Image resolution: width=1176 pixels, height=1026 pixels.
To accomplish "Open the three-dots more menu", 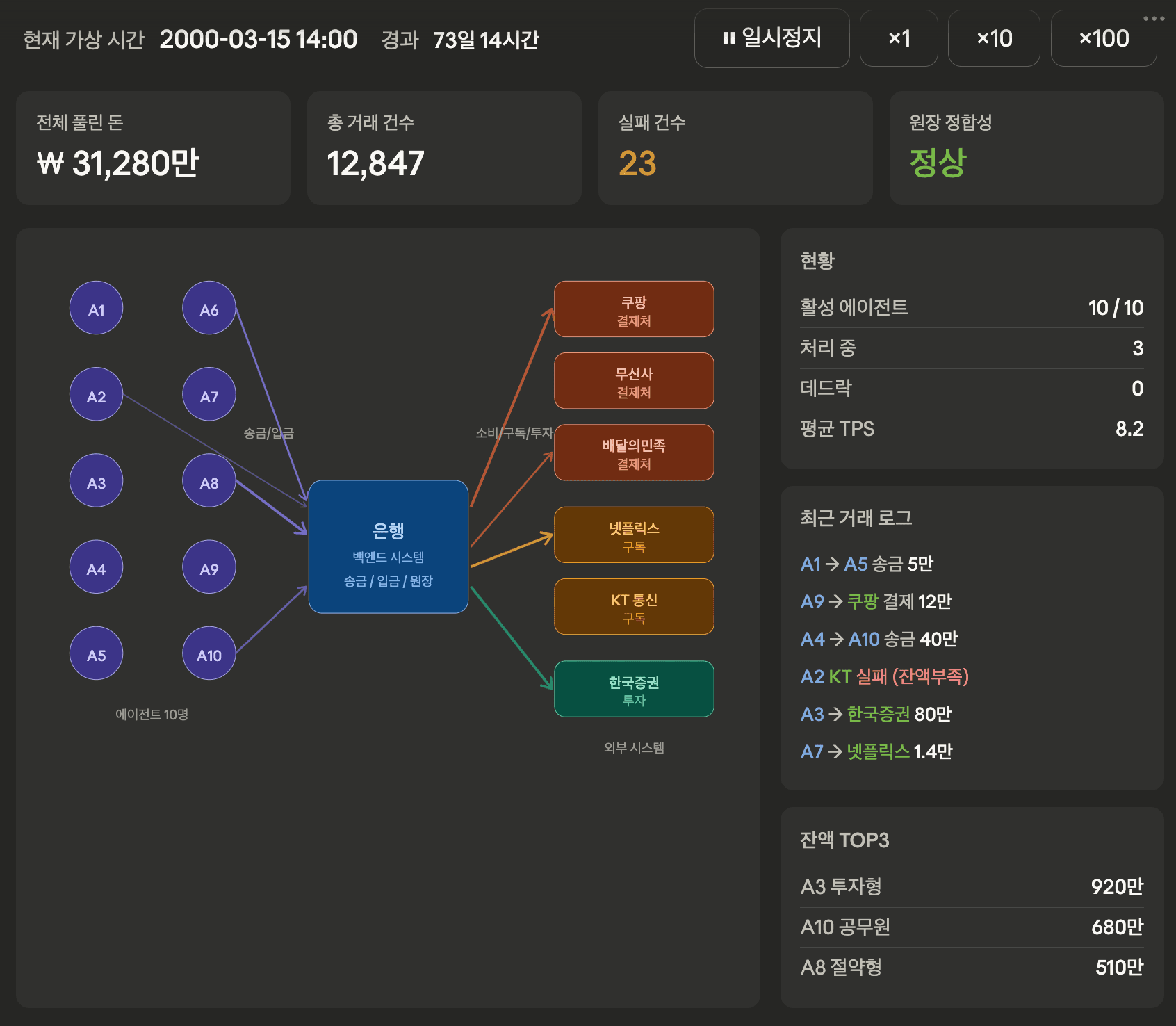I will pos(1154,19).
